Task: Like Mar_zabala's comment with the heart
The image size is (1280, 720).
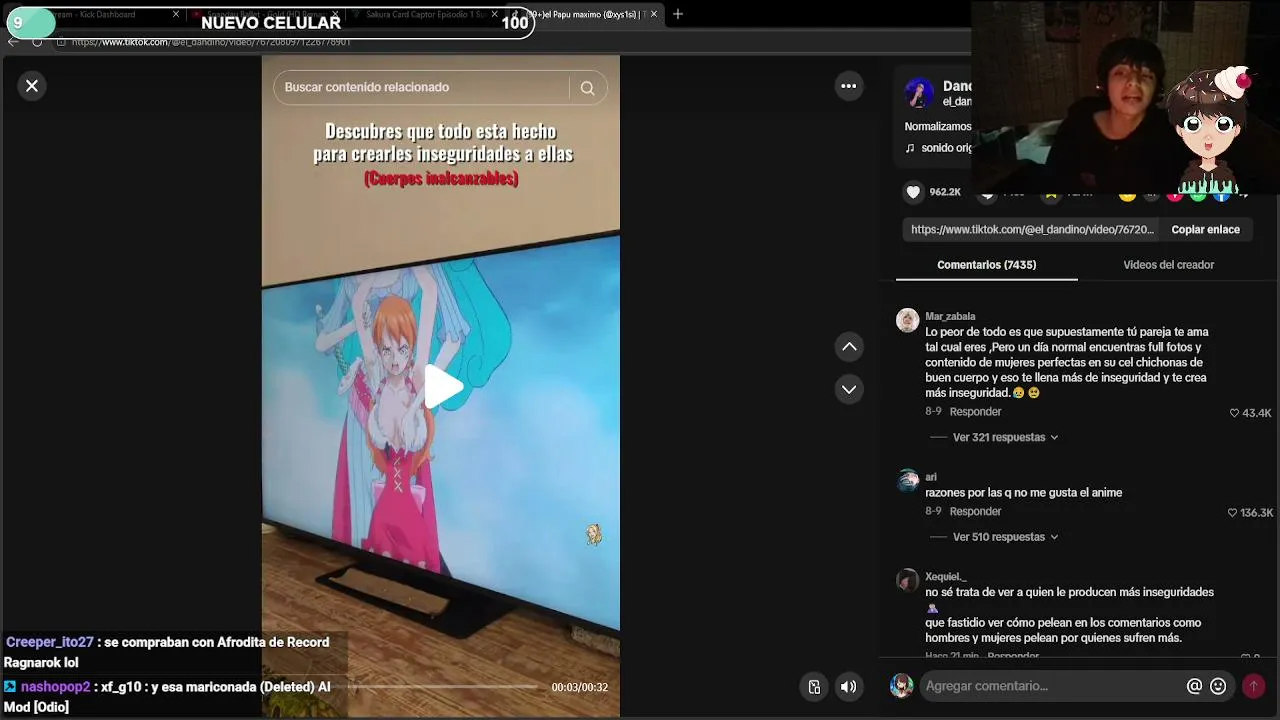Action: 1234,413
